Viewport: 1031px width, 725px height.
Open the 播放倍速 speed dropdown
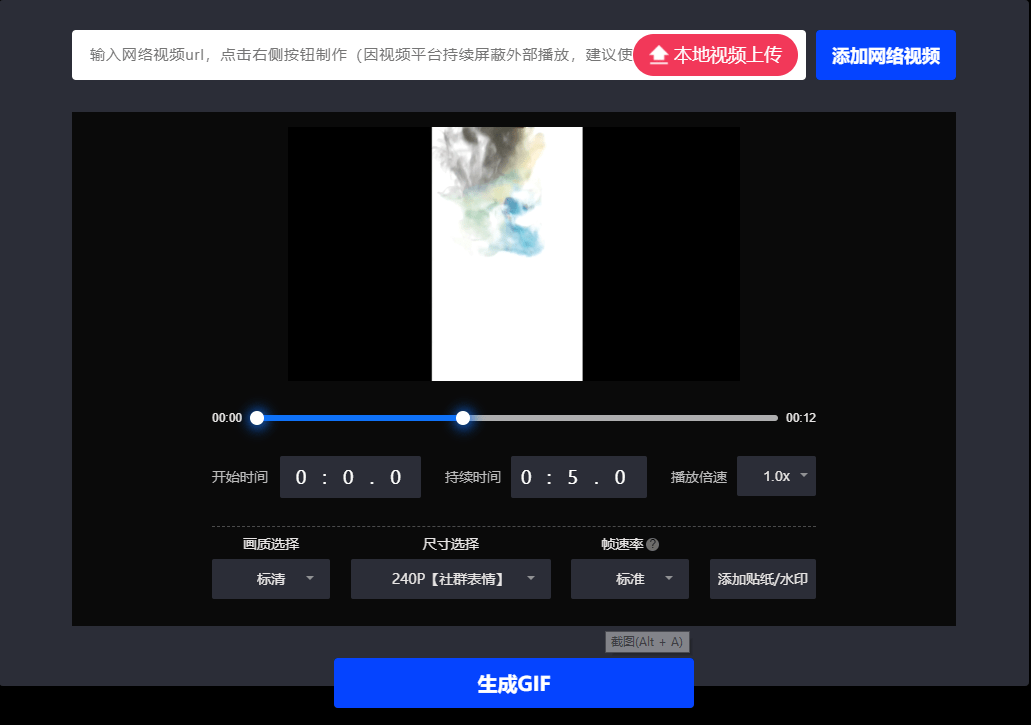pyautogui.click(x=776, y=476)
